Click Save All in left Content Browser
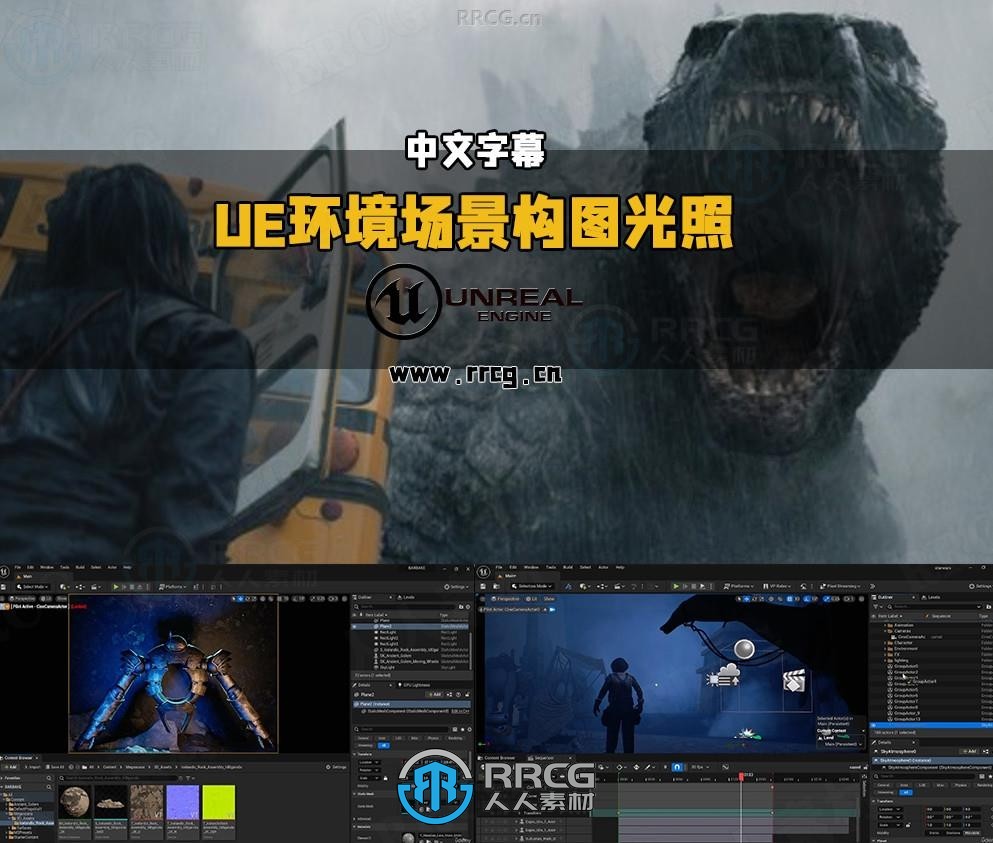The height and width of the screenshot is (843, 993). [x=55, y=767]
